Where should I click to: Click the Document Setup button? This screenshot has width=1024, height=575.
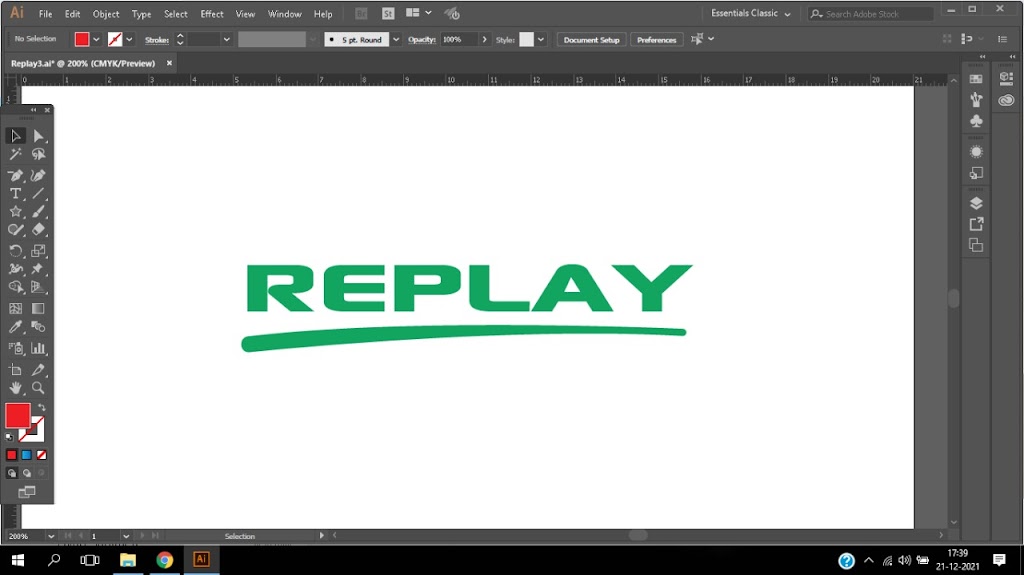[x=591, y=40]
